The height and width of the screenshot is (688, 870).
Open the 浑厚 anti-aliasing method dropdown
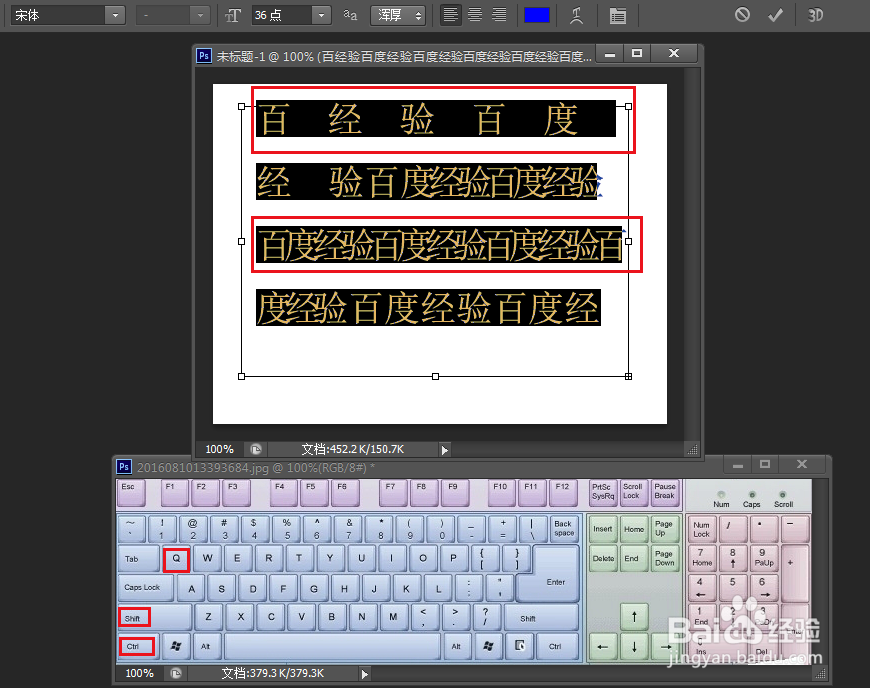point(398,16)
